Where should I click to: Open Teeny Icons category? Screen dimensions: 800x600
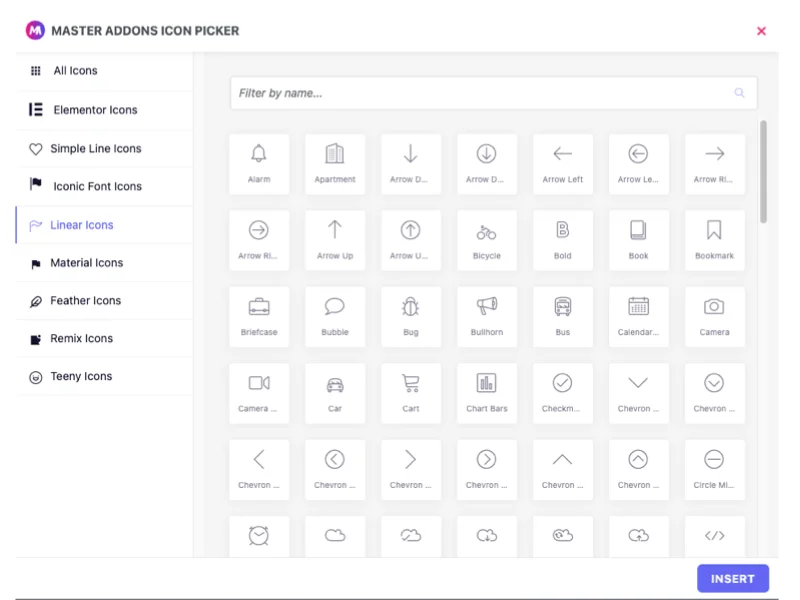pos(105,376)
